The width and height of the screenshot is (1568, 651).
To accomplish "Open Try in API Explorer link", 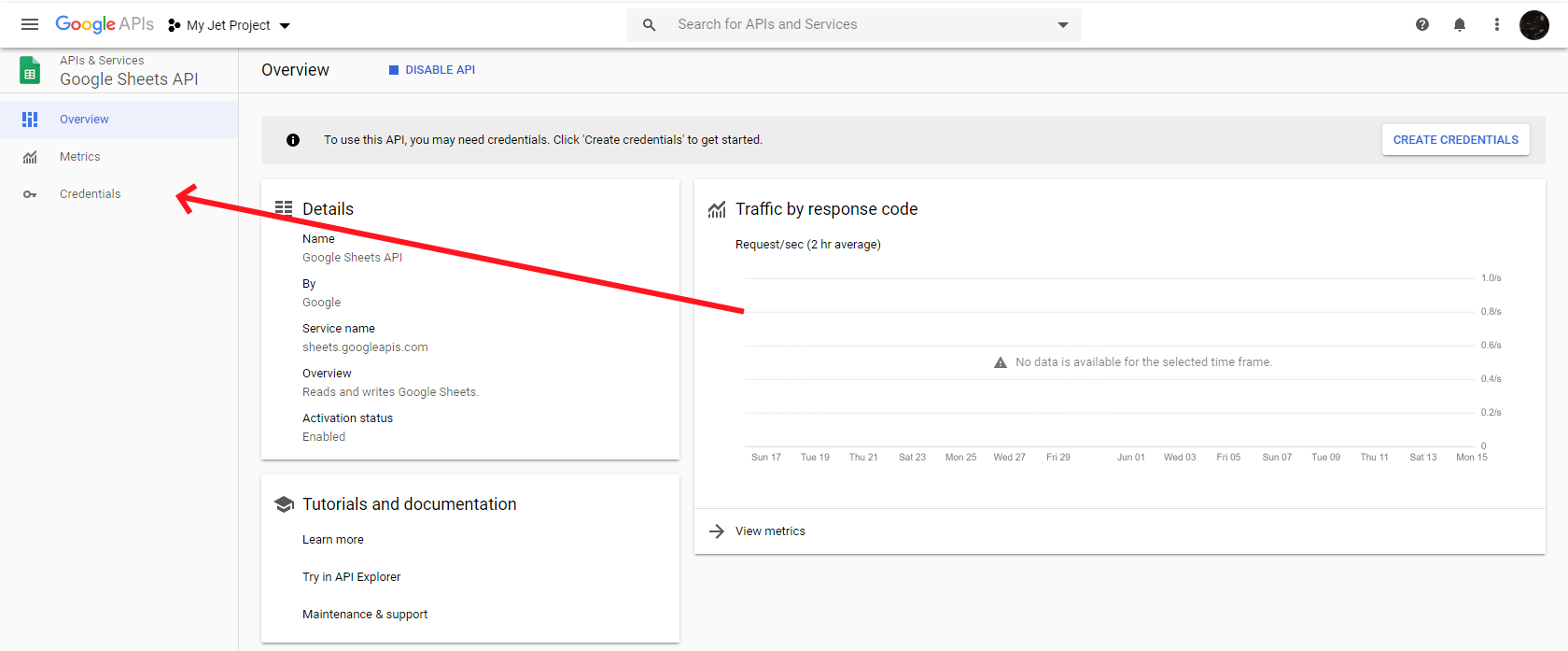I will (x=352, y=577).
